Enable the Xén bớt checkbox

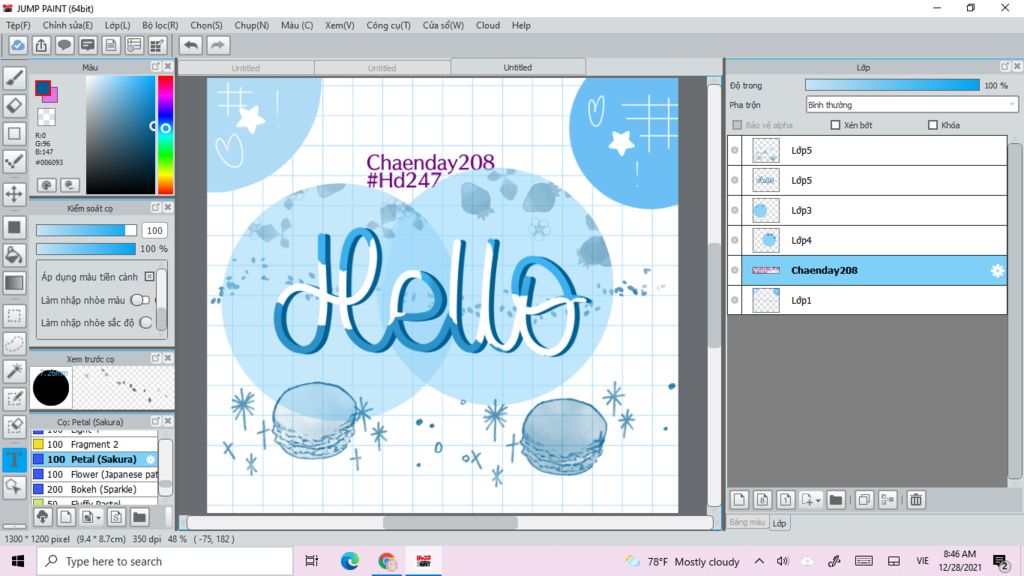point(835,125)
